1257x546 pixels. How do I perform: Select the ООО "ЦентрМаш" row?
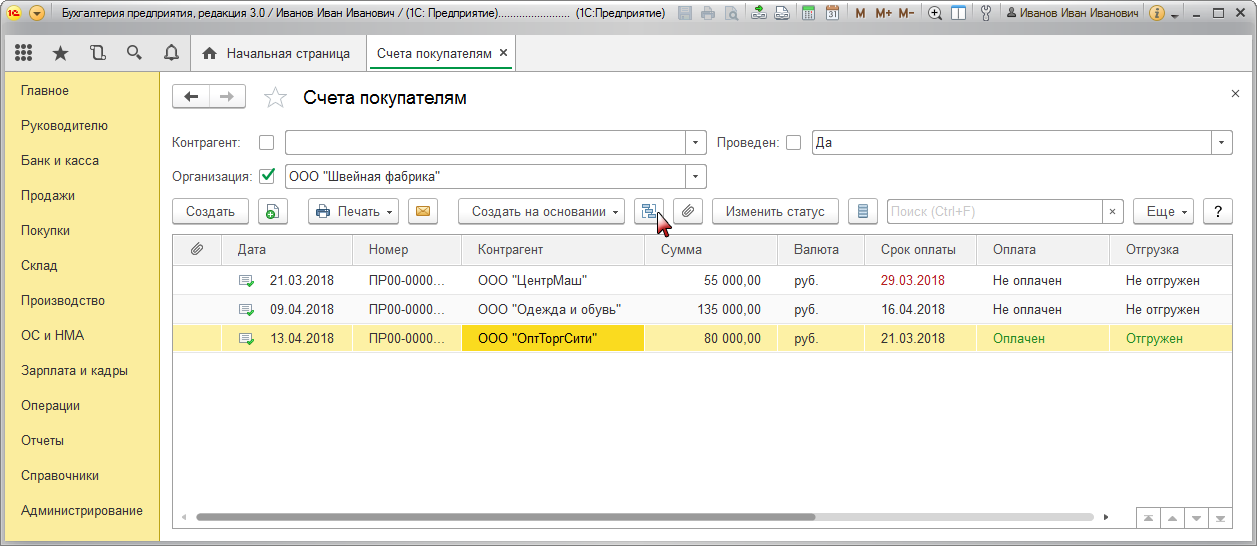[x=702, y=280]
